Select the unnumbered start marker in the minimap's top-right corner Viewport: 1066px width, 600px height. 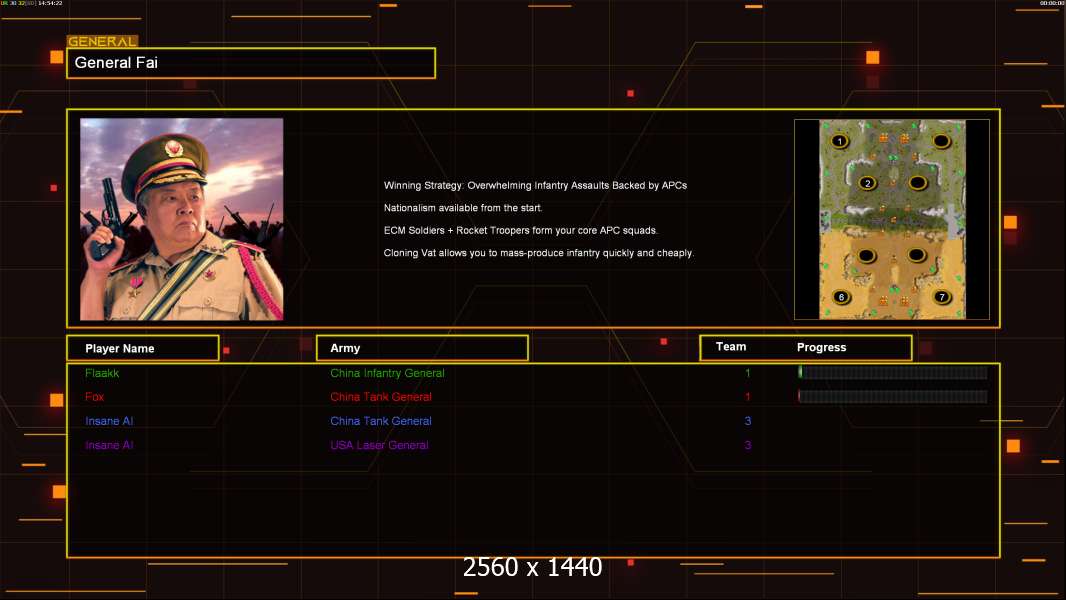pyautogui.click(x=941, y=141)
